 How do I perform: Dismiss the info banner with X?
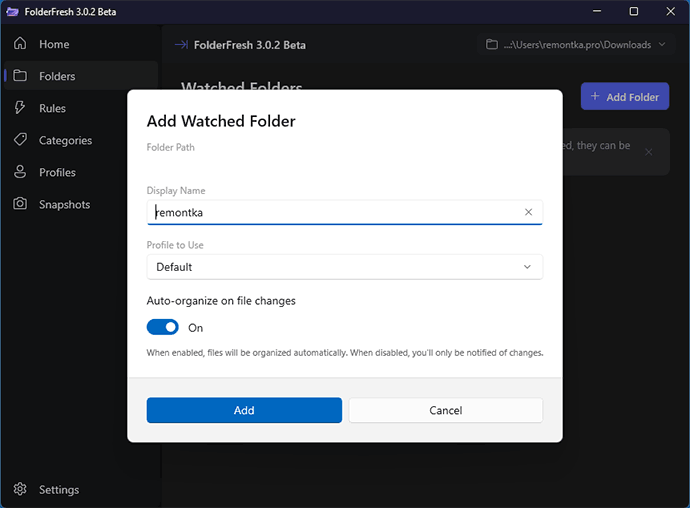pos(648,152)
